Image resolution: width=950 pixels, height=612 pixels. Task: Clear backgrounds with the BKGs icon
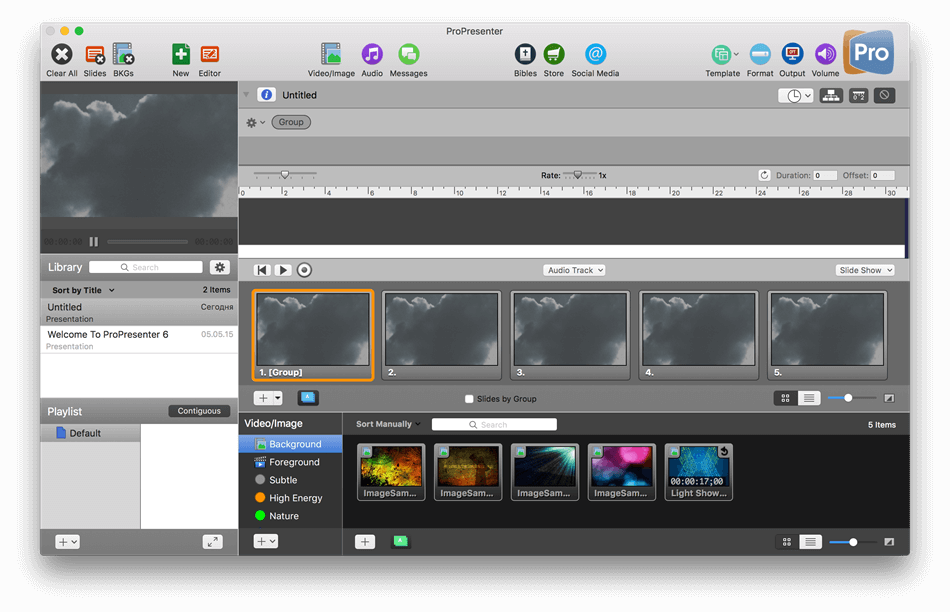pyautogui.click(x=123, y=55)
